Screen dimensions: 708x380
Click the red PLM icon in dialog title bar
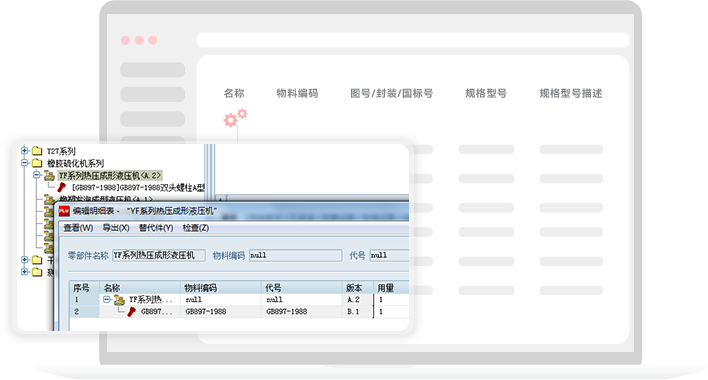pyautogui.click(x=64, y=211)
